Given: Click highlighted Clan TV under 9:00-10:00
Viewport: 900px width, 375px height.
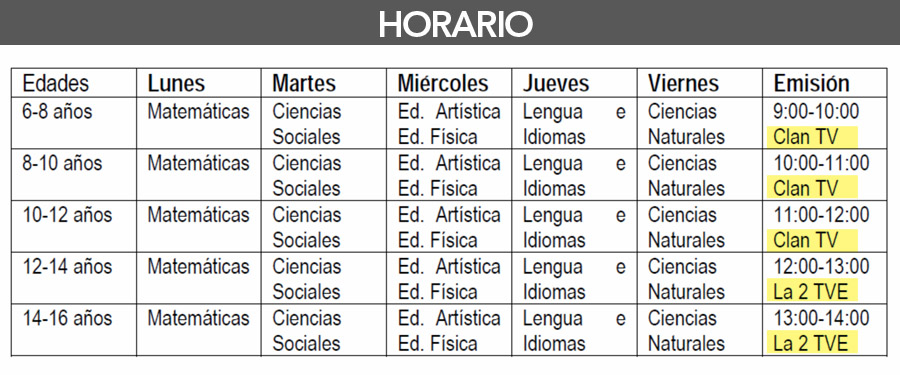Looking at the screenshot, I should pos(812,137).
